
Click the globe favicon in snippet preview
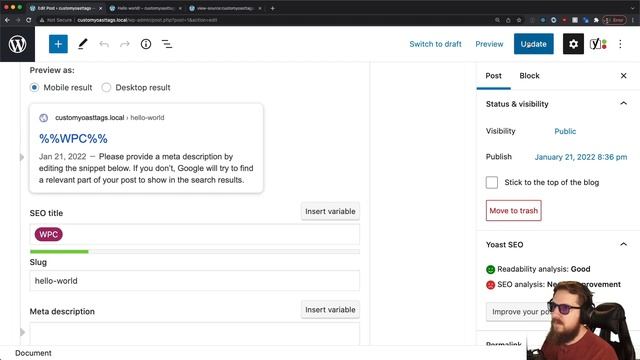[x=43, y=118]
